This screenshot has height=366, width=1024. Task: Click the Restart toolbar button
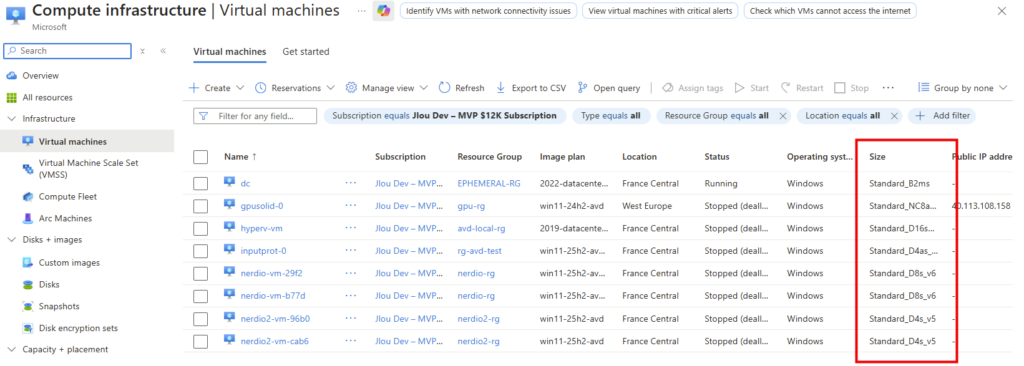802,88
